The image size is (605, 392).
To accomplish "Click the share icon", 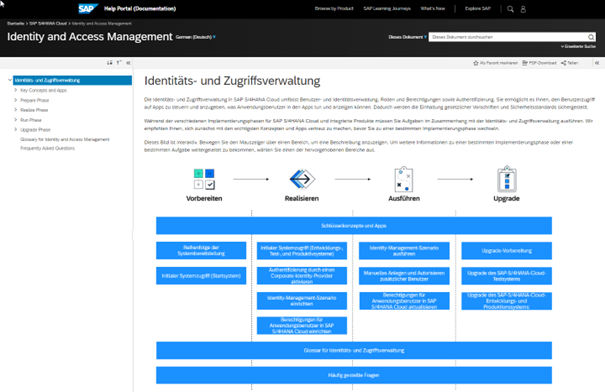I will point(564,63).
